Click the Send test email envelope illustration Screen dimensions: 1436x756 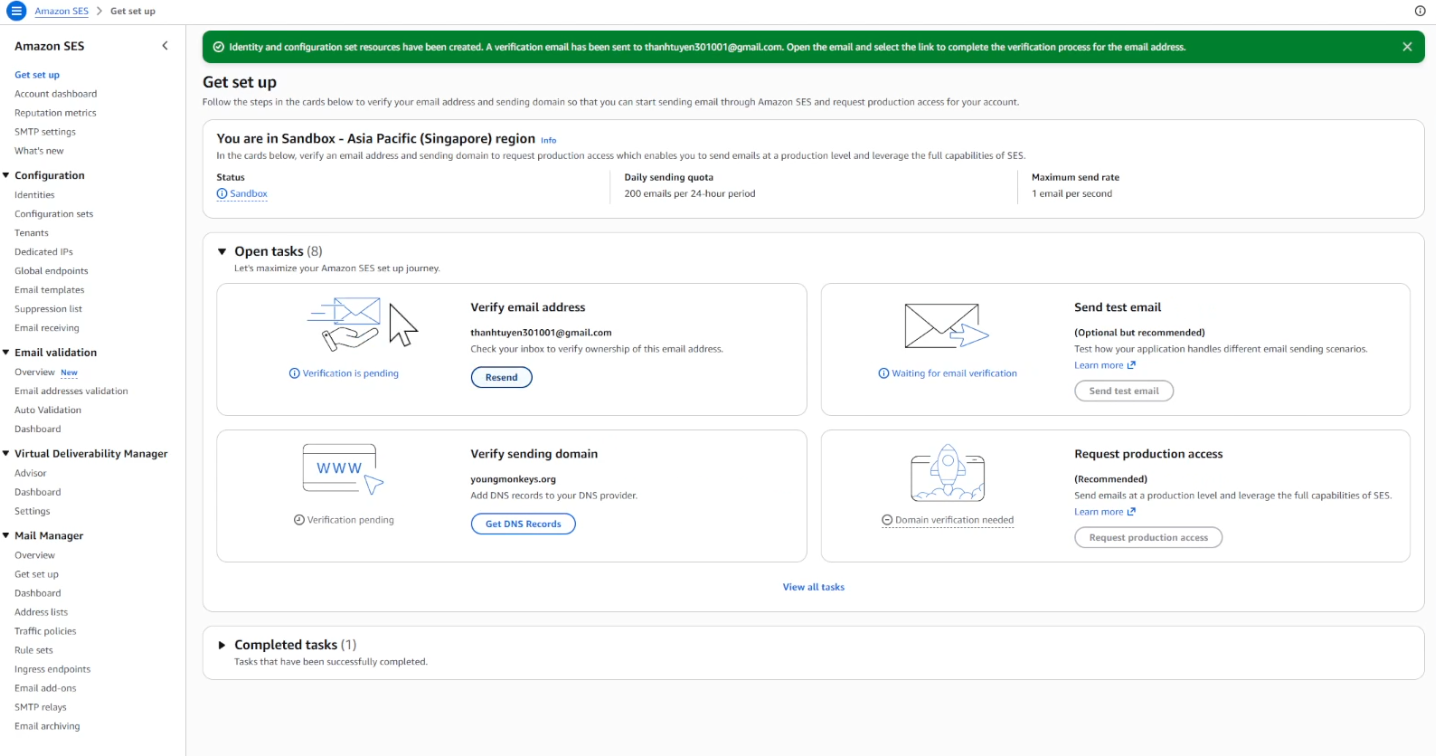tap(946, 326)
